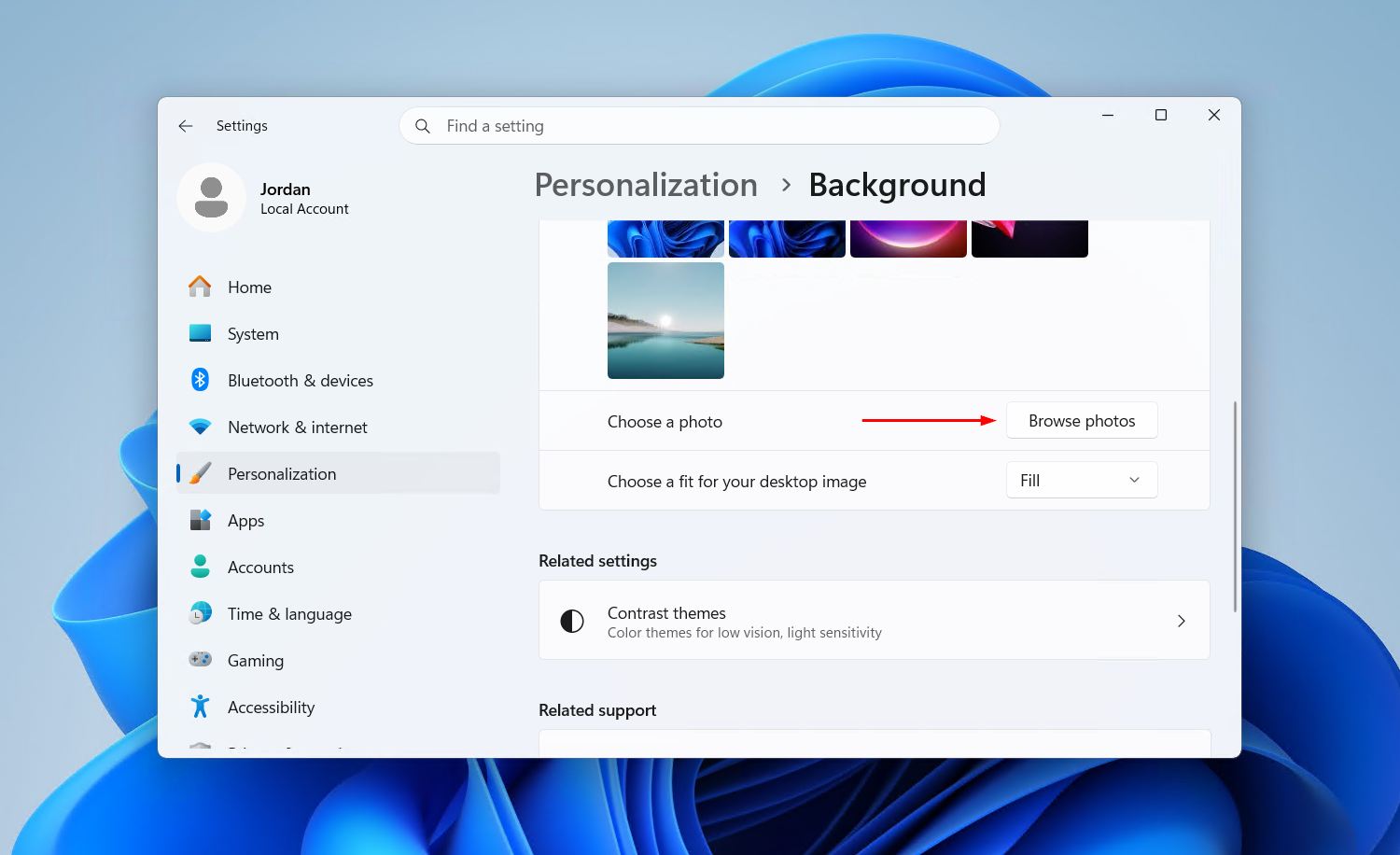
Task: Go to Personalization breadcrumb link
Action: pos(646,185)
